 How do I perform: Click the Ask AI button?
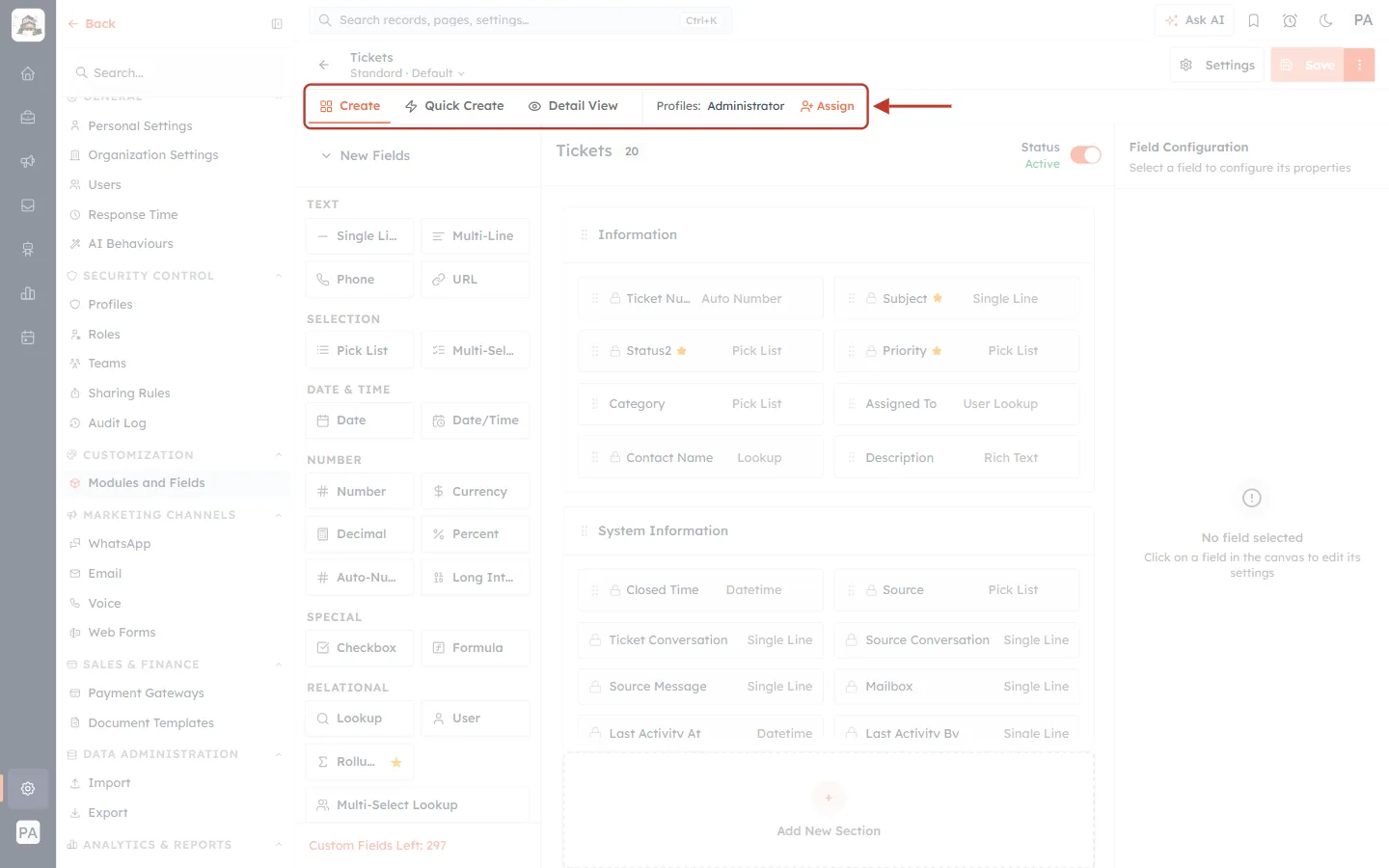1194,20
